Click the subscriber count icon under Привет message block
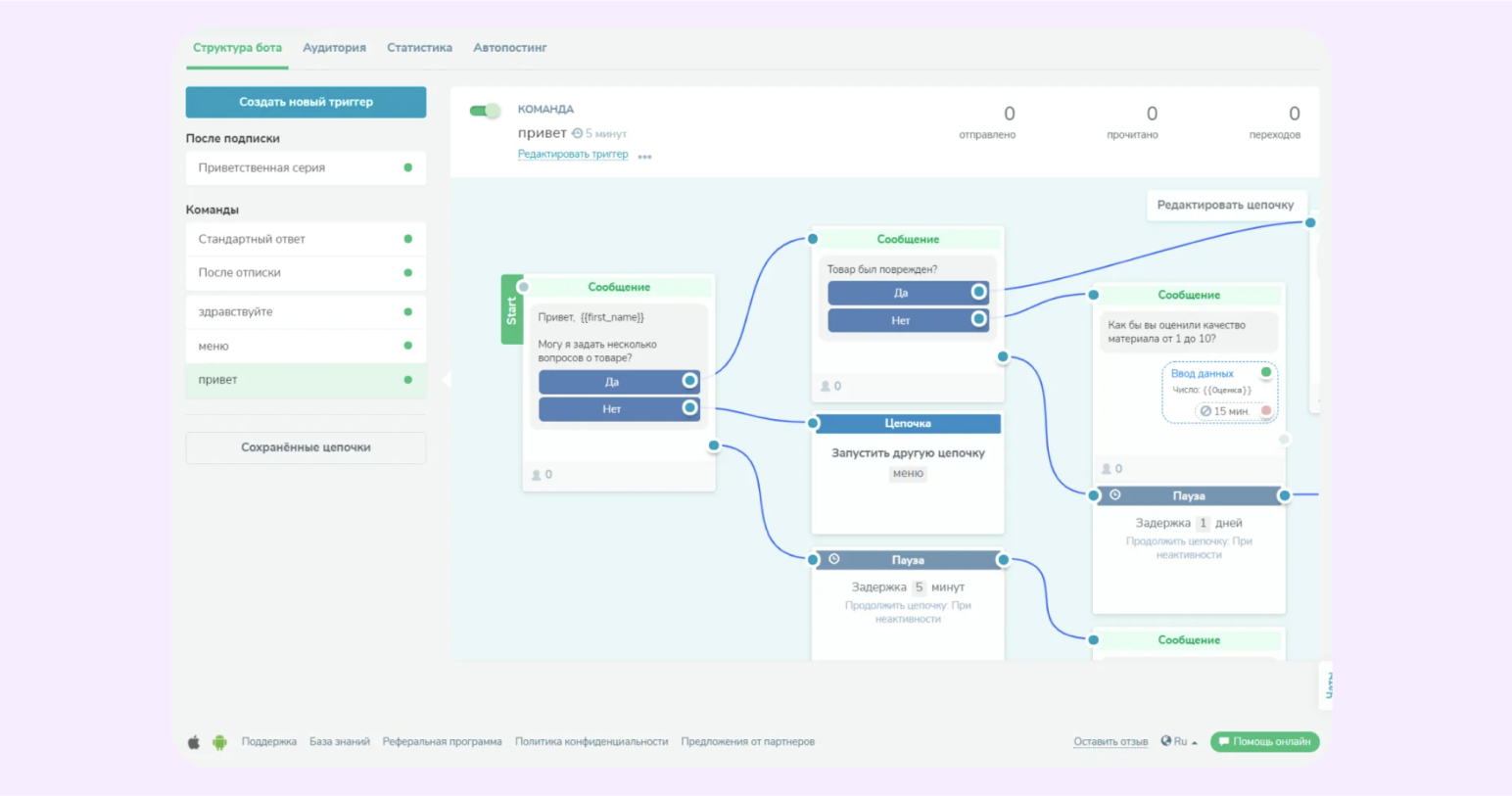The height and width of the screenshot is (796, 1512). [x=537, y=475]
